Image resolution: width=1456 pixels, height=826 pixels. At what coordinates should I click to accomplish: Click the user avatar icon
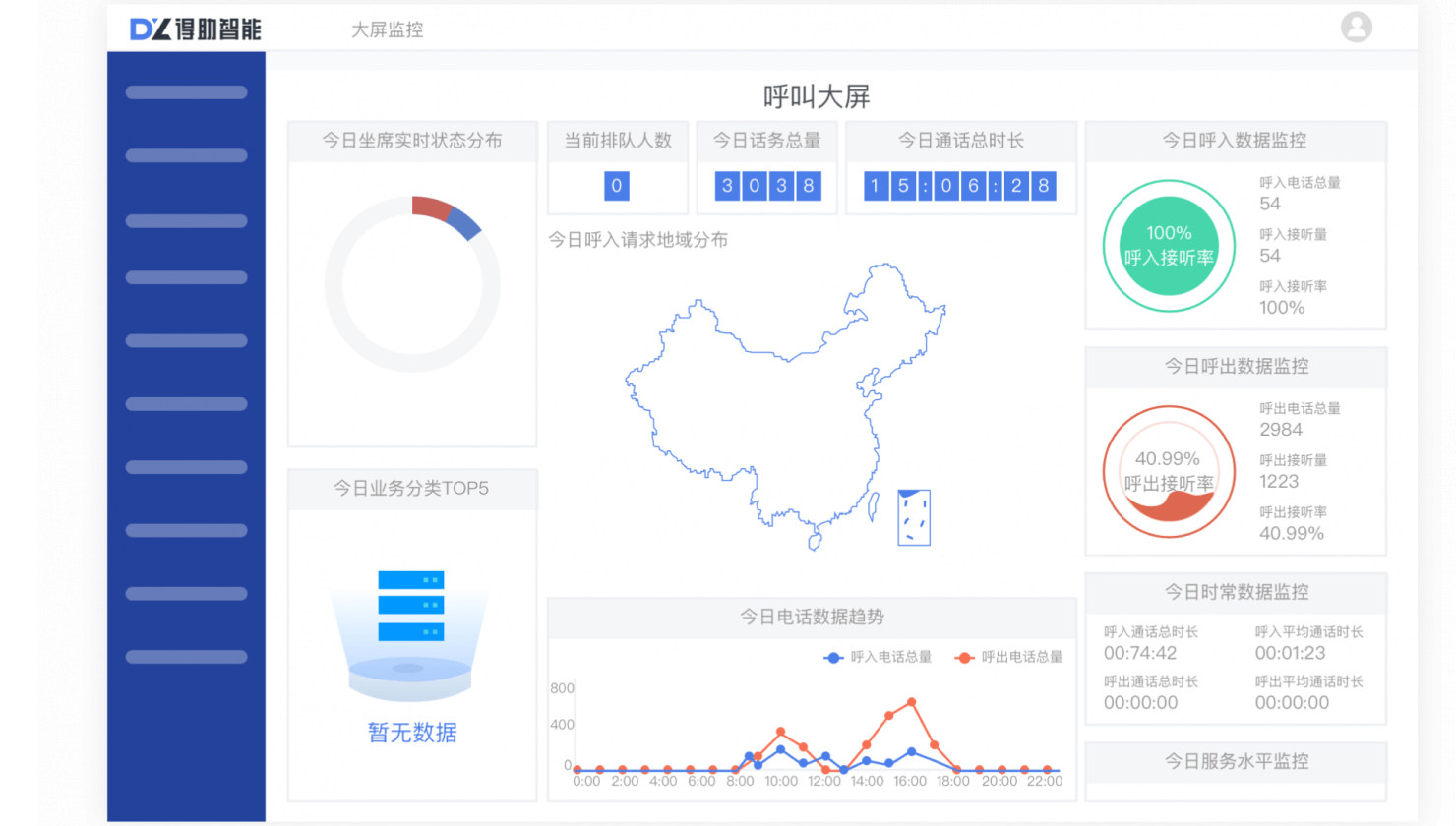(x=1356, y=28)
